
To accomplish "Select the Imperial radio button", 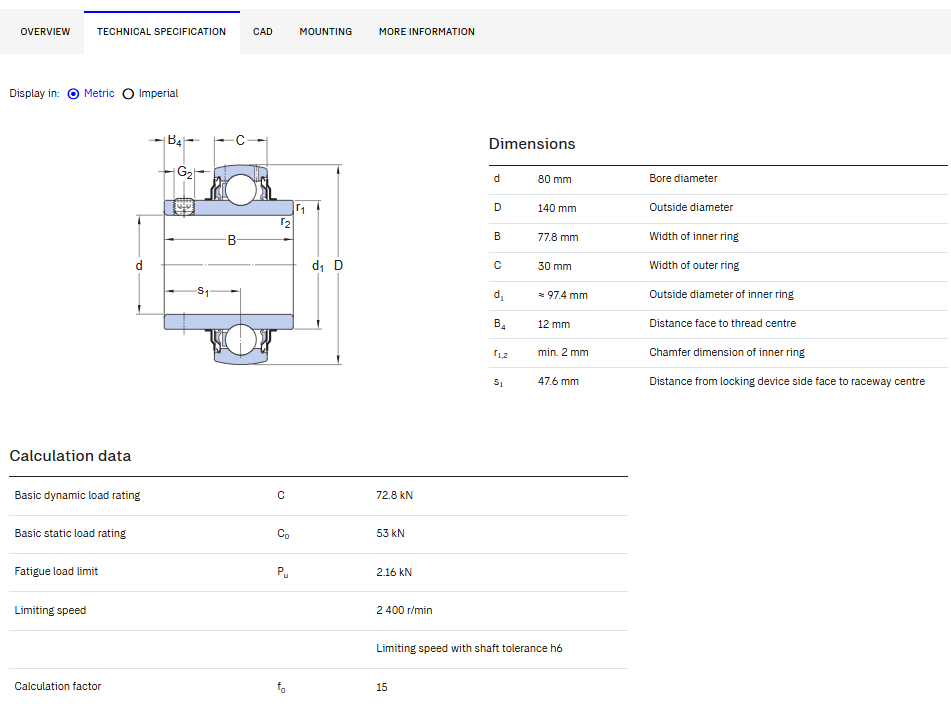I will [x=128, y=93].
